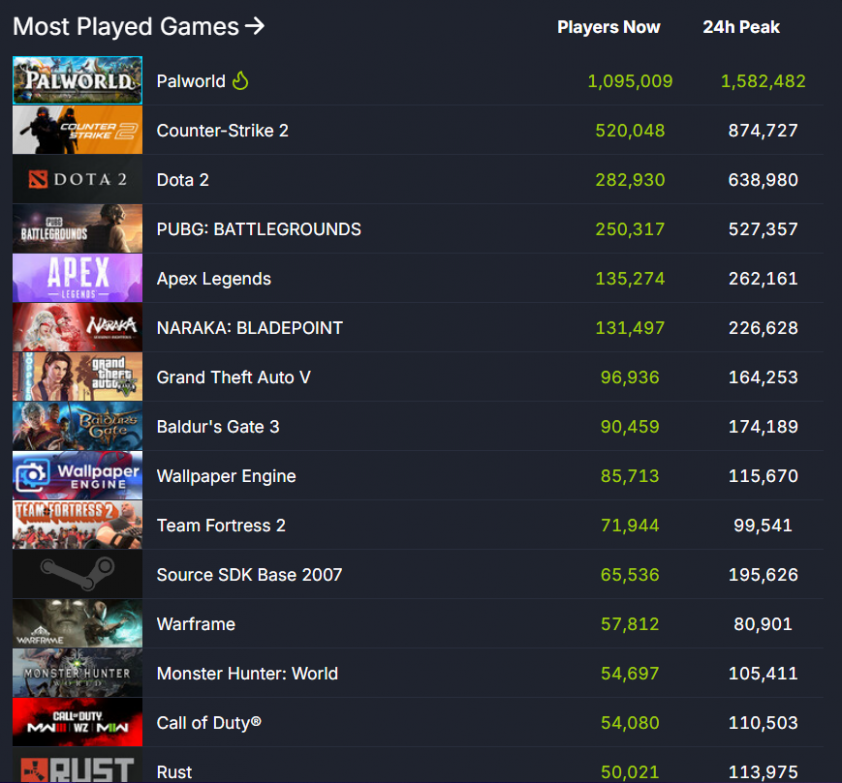
Task: Click the Grand Theft Auto V thumbnail
Action: [x=77, y=377]
